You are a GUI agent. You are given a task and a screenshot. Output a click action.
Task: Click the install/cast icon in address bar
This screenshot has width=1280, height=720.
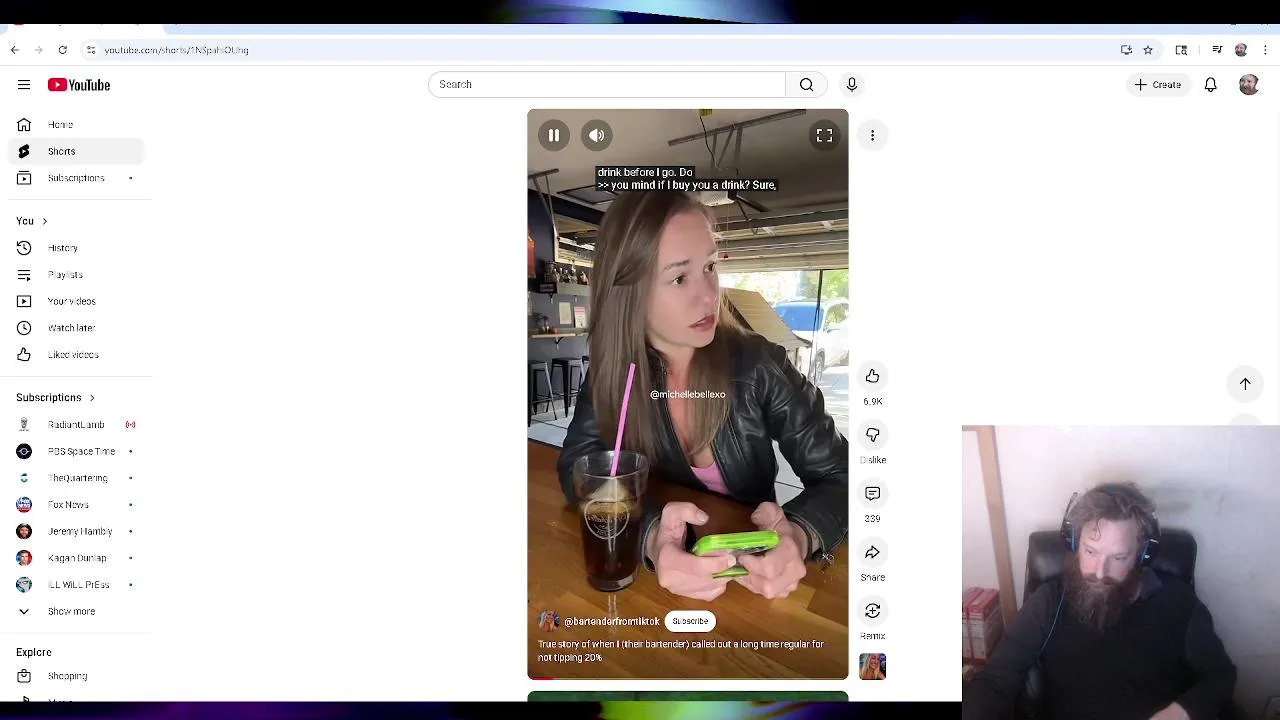pyautogui.click(x=1126, y=50)
